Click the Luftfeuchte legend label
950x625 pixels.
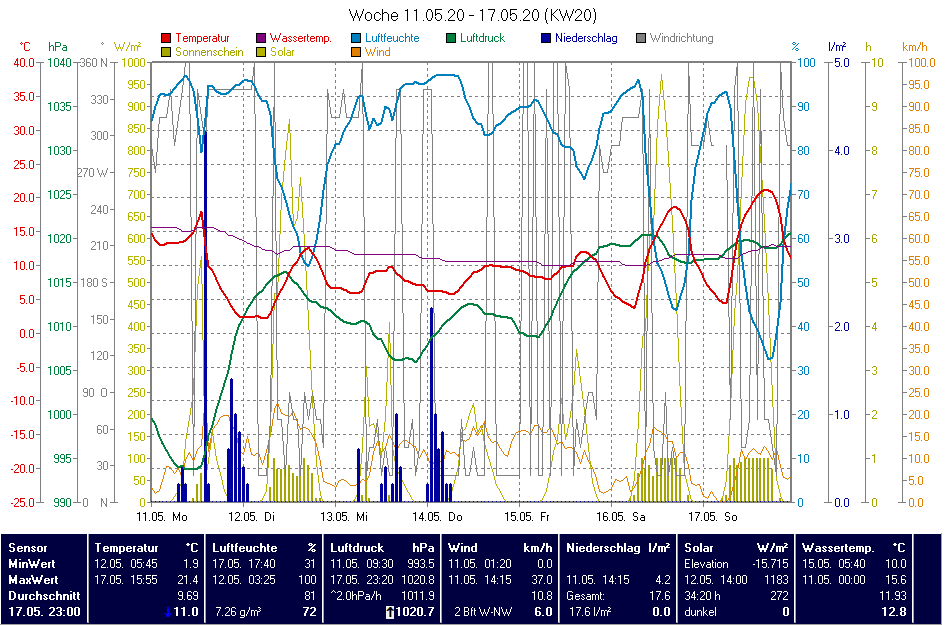(x=392, y=38)
